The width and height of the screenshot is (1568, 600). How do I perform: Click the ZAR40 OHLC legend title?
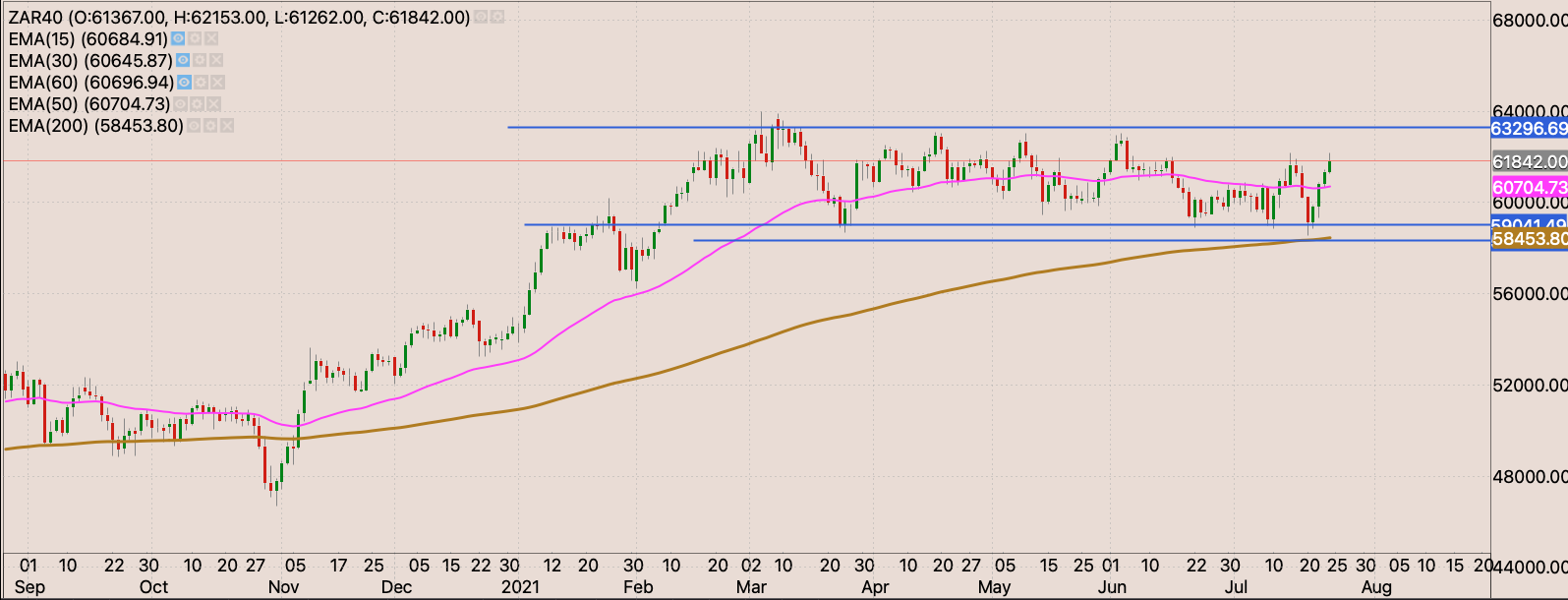click(238, 18)
